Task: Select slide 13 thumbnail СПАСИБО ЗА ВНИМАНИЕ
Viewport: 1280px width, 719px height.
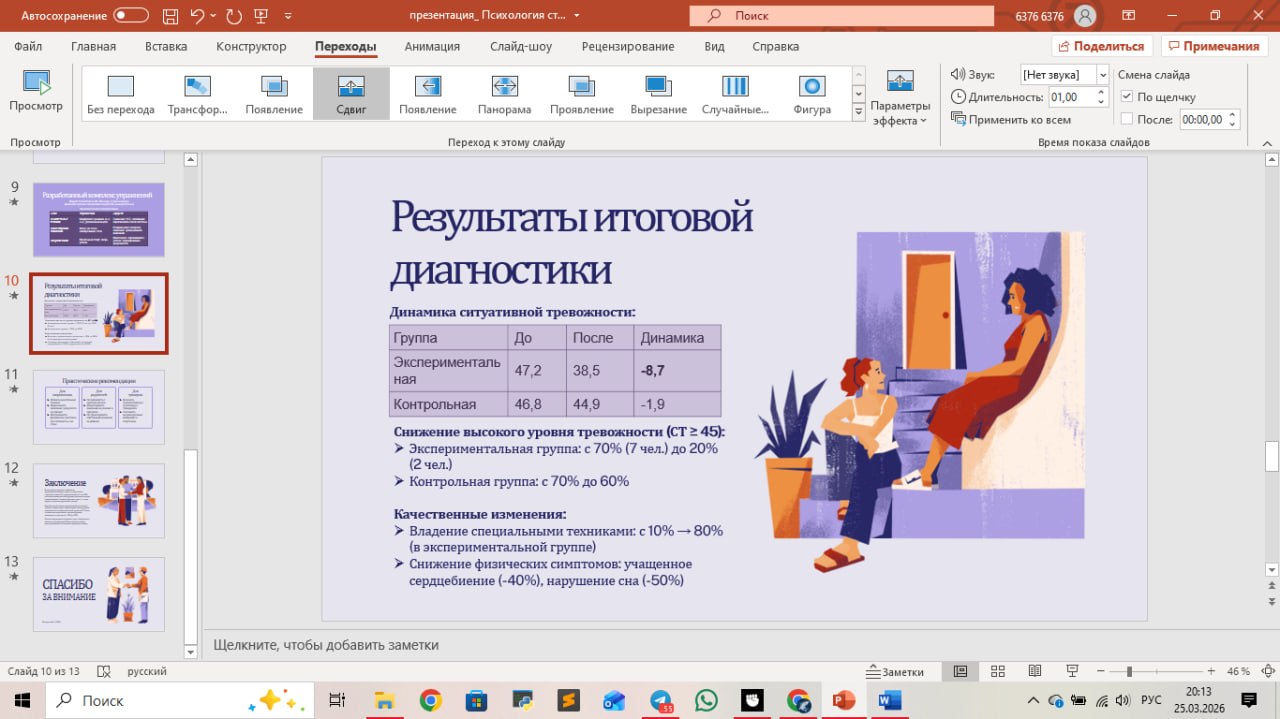Action: tap(99, 594)
